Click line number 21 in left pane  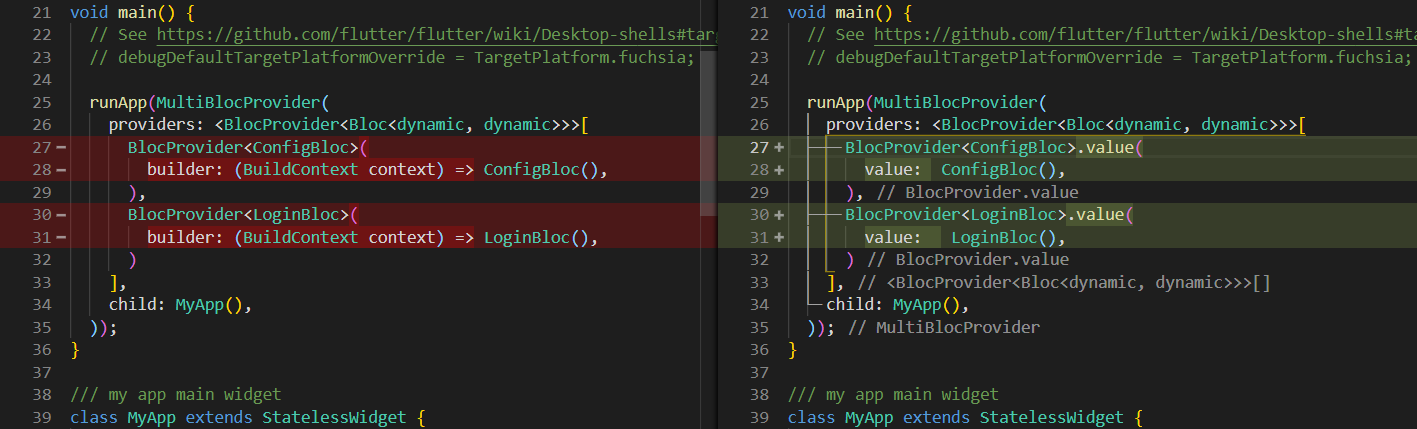[x=41, y=12]
